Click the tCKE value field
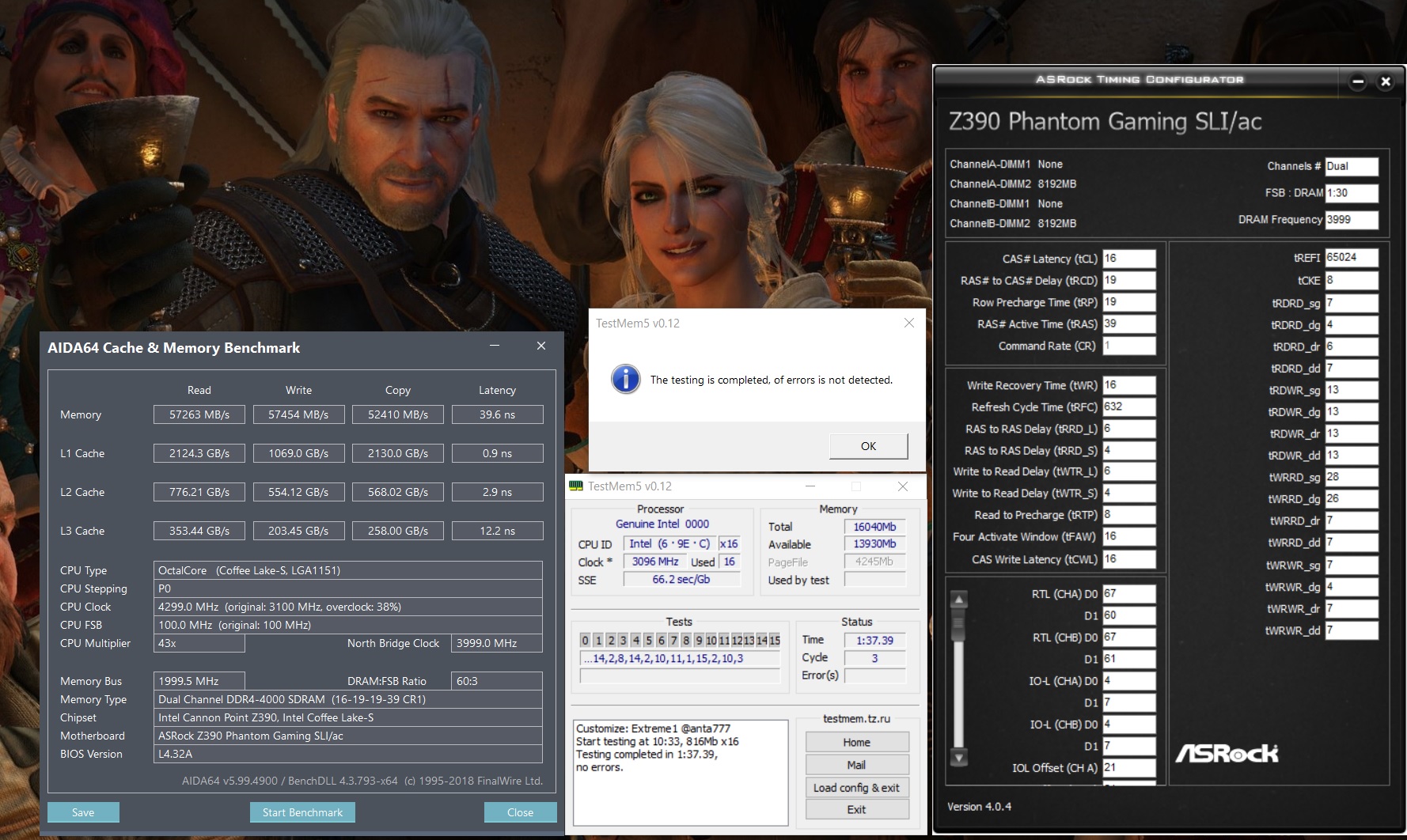1407x840 pixels. pos(1352,280)
